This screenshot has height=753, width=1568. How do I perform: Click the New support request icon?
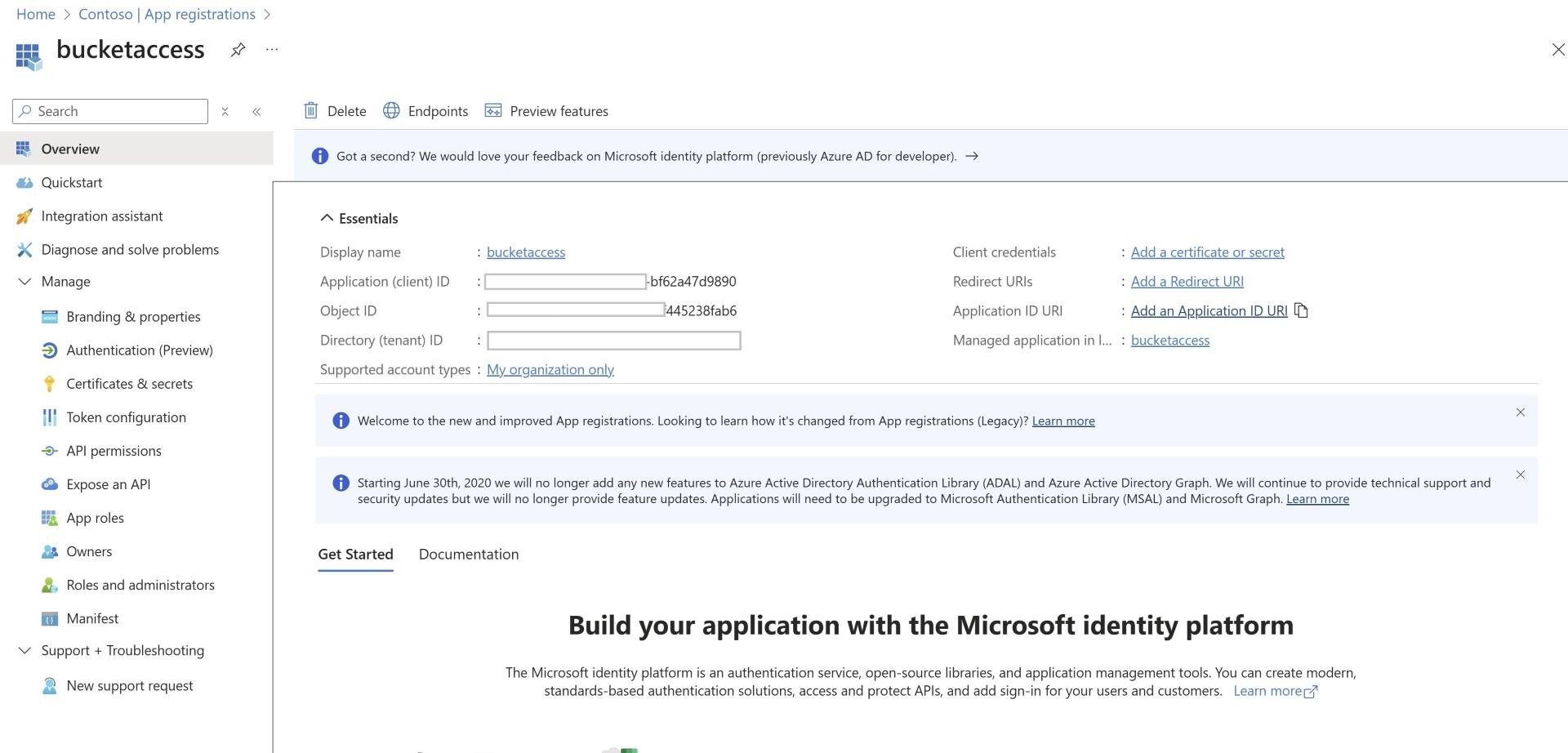(x=50, y=685)
